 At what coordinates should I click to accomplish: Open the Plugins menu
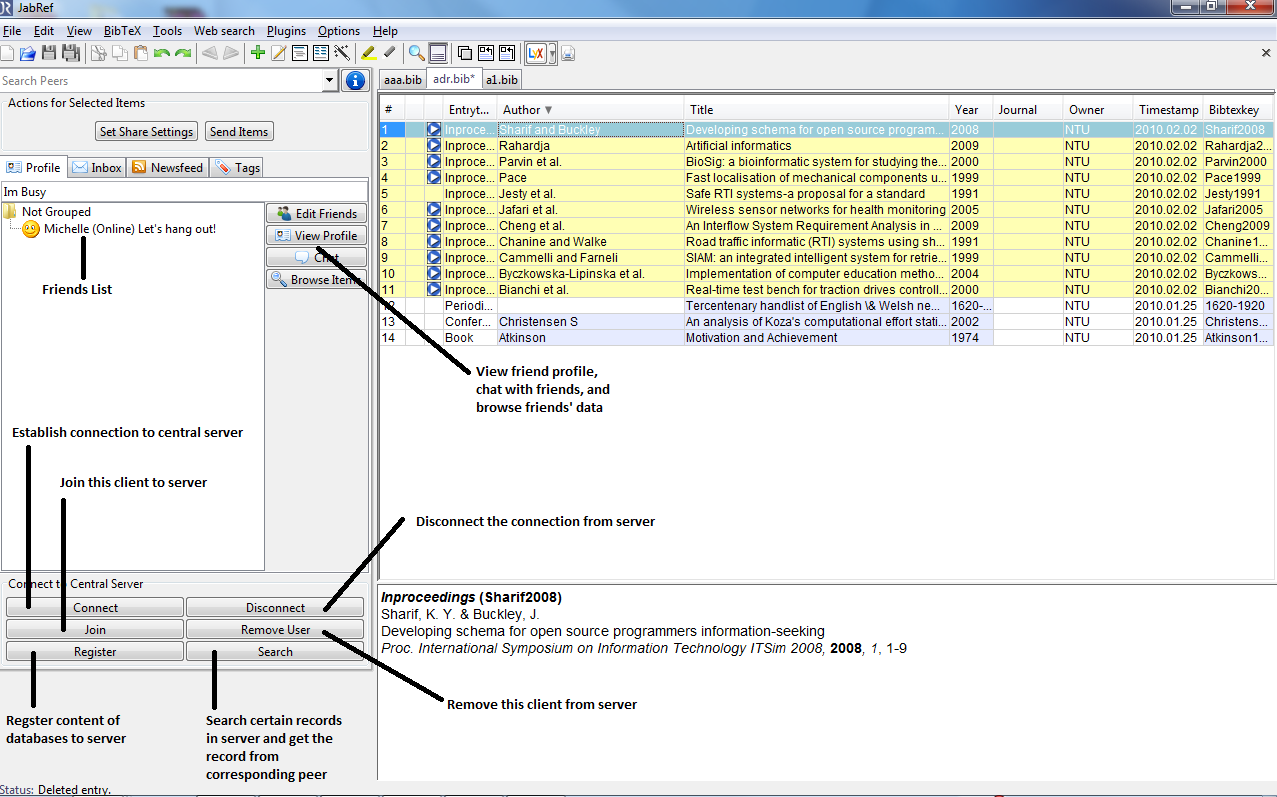click(287, 31)
